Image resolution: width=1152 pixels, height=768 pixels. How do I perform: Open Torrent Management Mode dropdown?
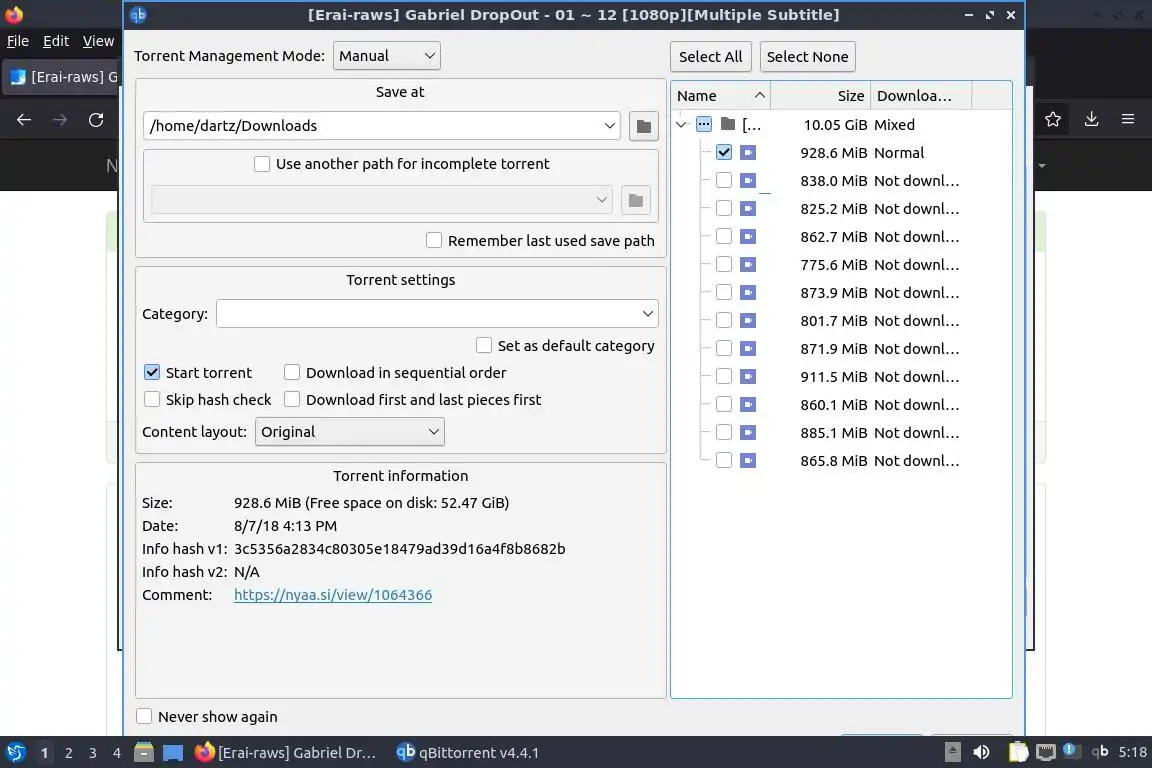[386, 56]
